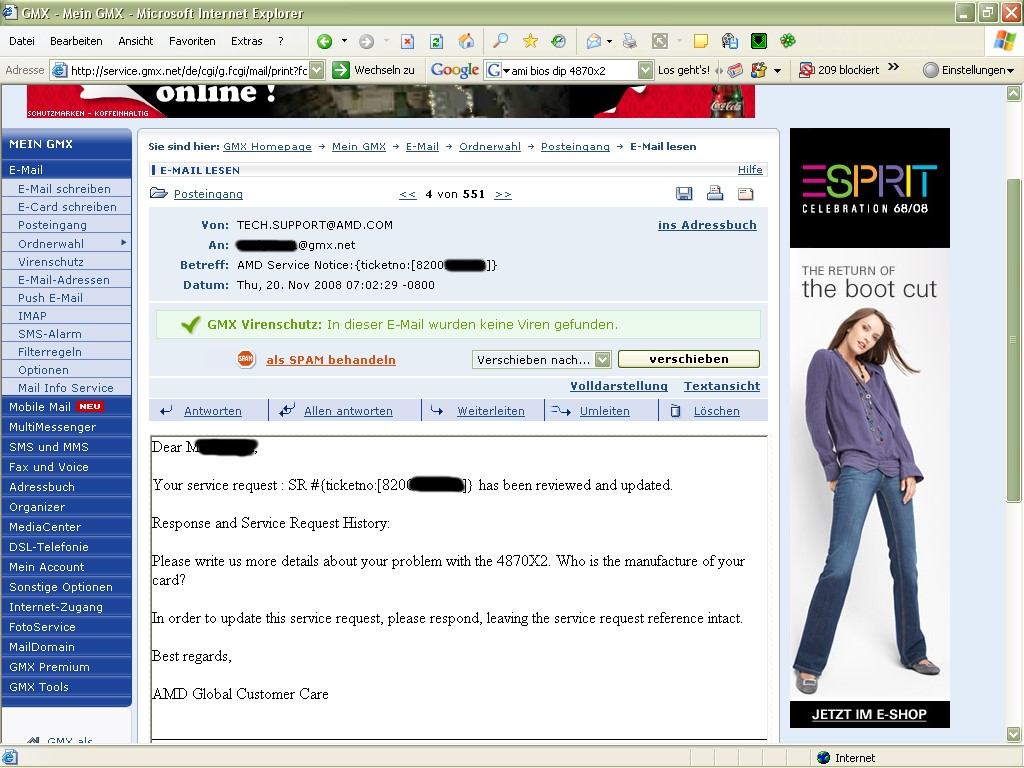
Task: Open Favorites star toolbar icon
Action: (x=530, y=41)
